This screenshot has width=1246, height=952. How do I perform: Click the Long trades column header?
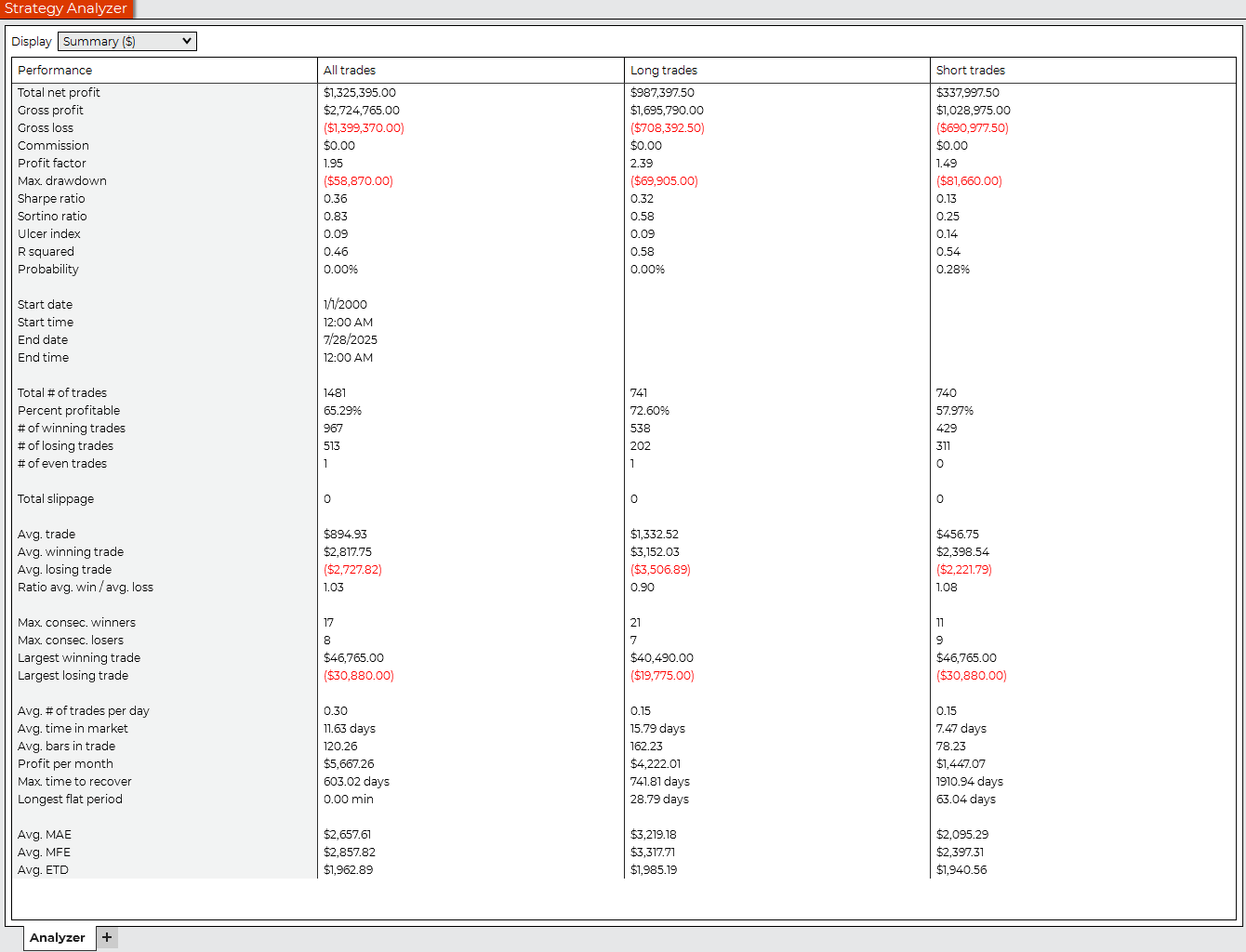[x=663, y=71]
